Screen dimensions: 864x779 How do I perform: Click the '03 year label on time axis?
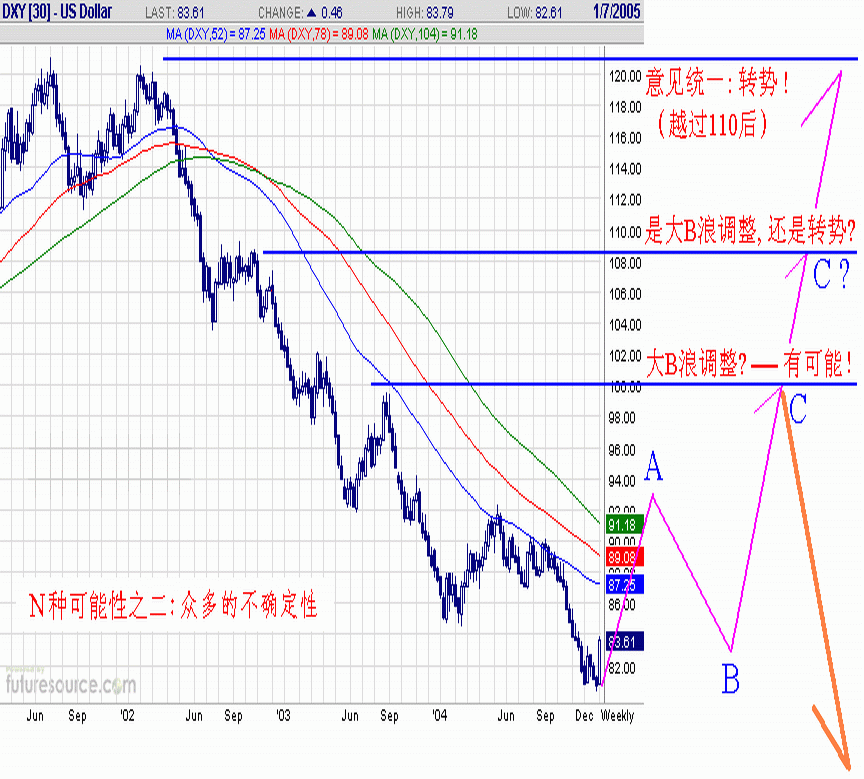(x=283, y=715)
